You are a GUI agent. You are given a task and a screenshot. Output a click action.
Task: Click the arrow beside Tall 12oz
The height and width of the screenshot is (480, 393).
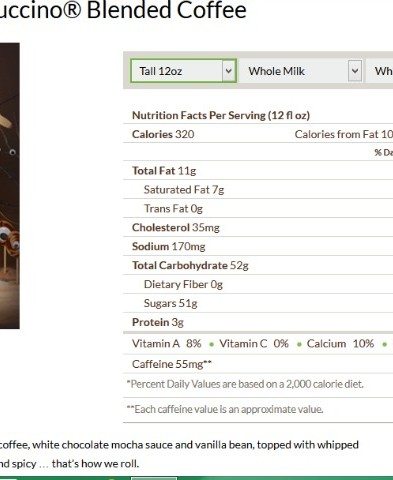pyautogui.click(x=229, y=71)
